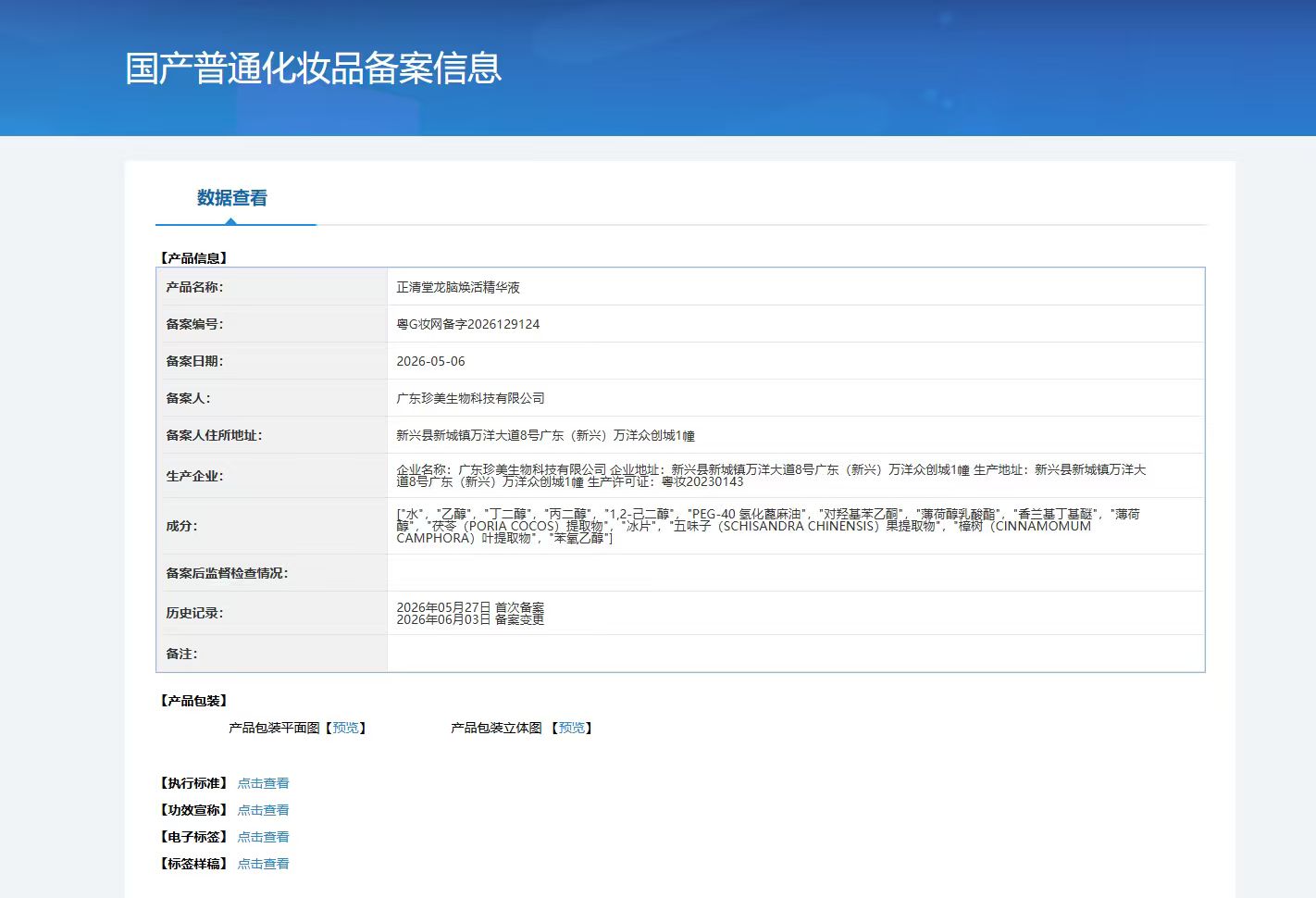Preview the 产品包装平面图 image

(x=346, y=728)
